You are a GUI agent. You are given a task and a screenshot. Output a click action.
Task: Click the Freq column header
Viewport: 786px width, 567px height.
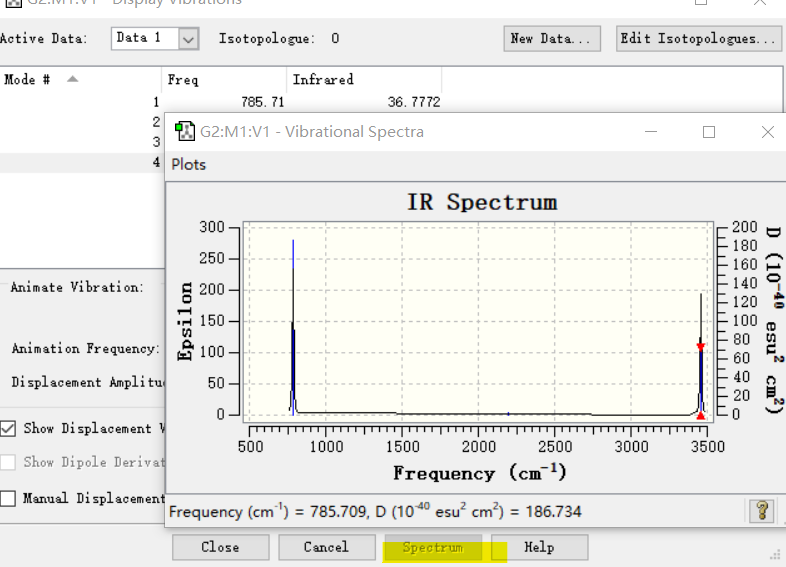pos(224,79)
